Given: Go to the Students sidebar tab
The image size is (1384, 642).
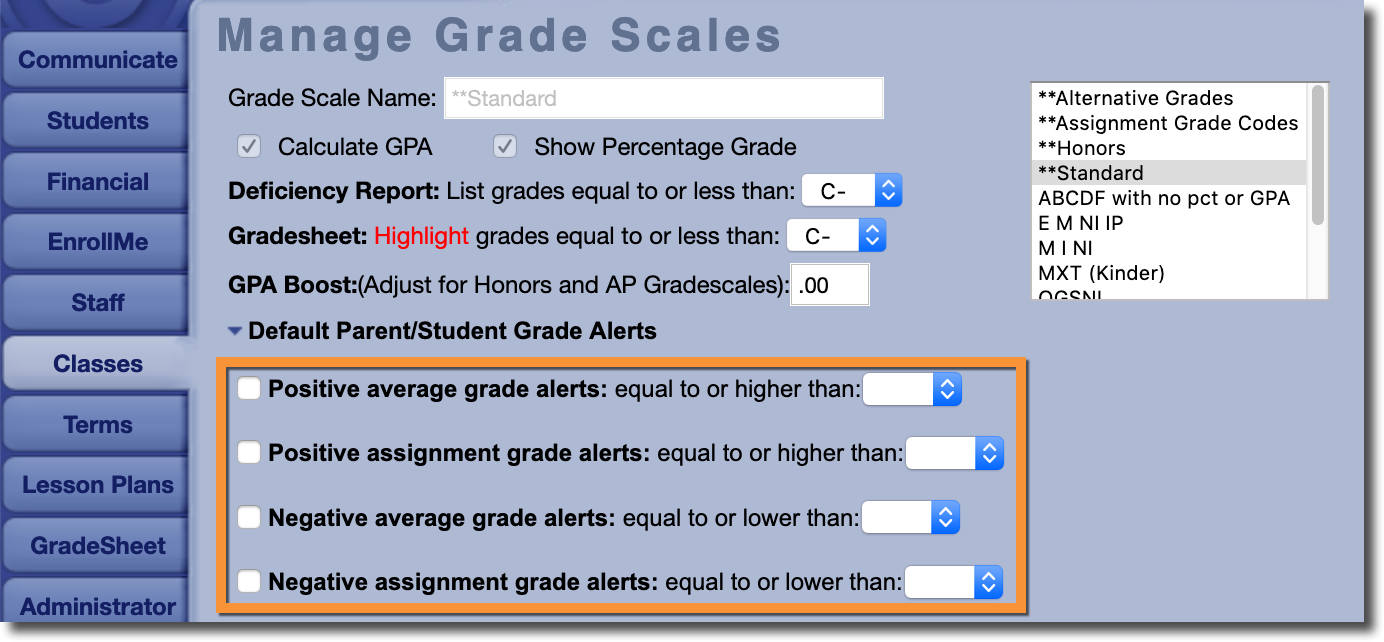Looking at the screenshot, I should coord(97,121).
